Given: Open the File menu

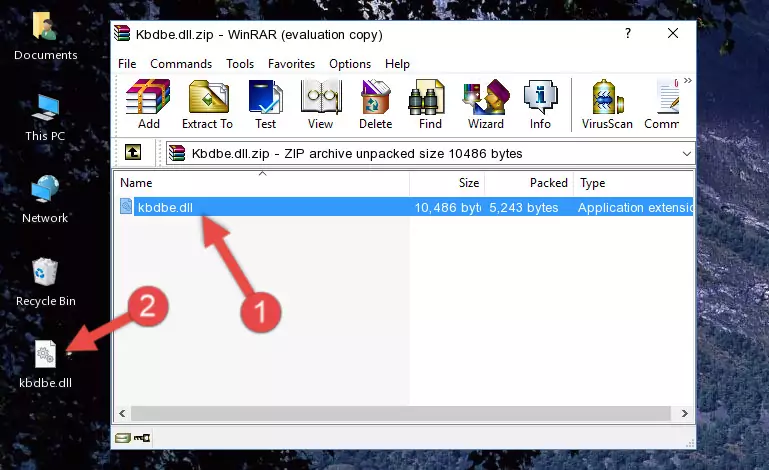Looking at the screenshot, I should coord(127,64).
